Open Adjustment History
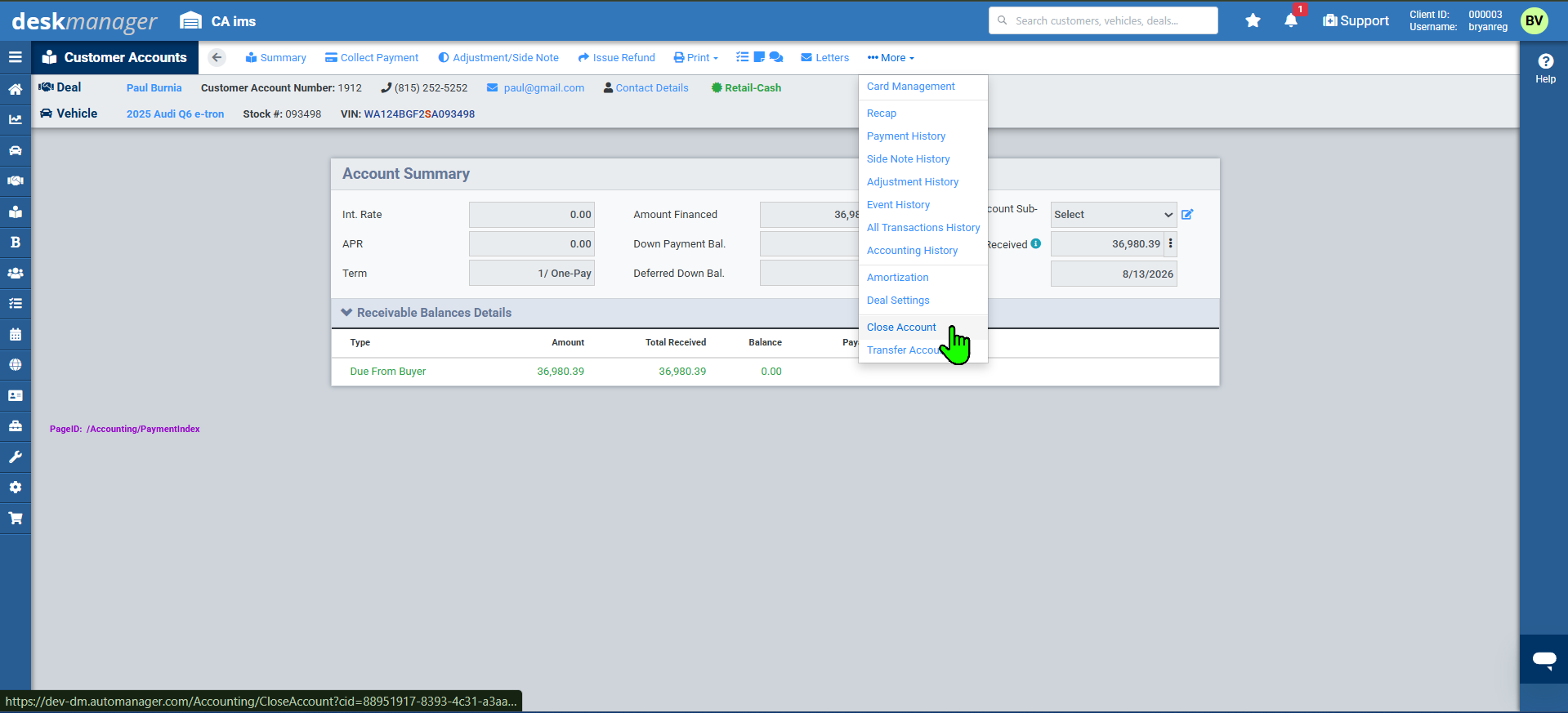 [912, 181]
